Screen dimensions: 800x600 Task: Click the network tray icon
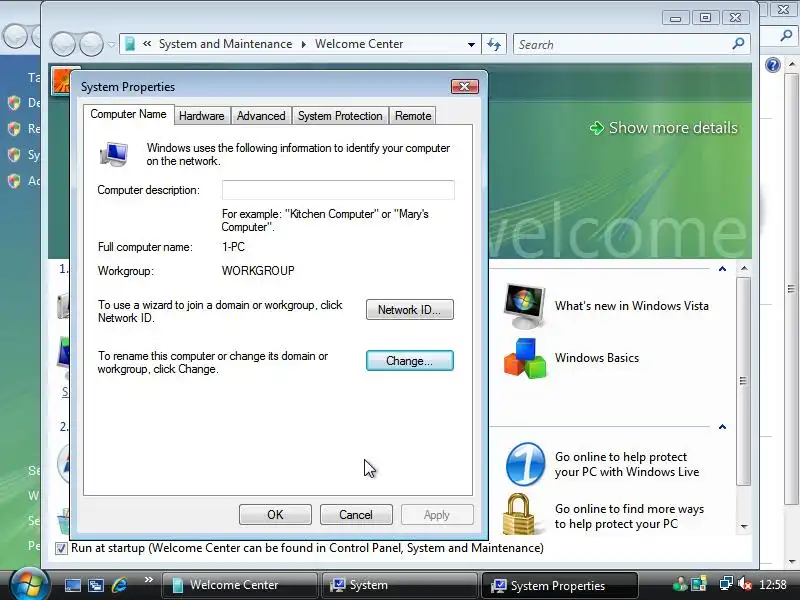pyautogui.click(x=726, y=584)
